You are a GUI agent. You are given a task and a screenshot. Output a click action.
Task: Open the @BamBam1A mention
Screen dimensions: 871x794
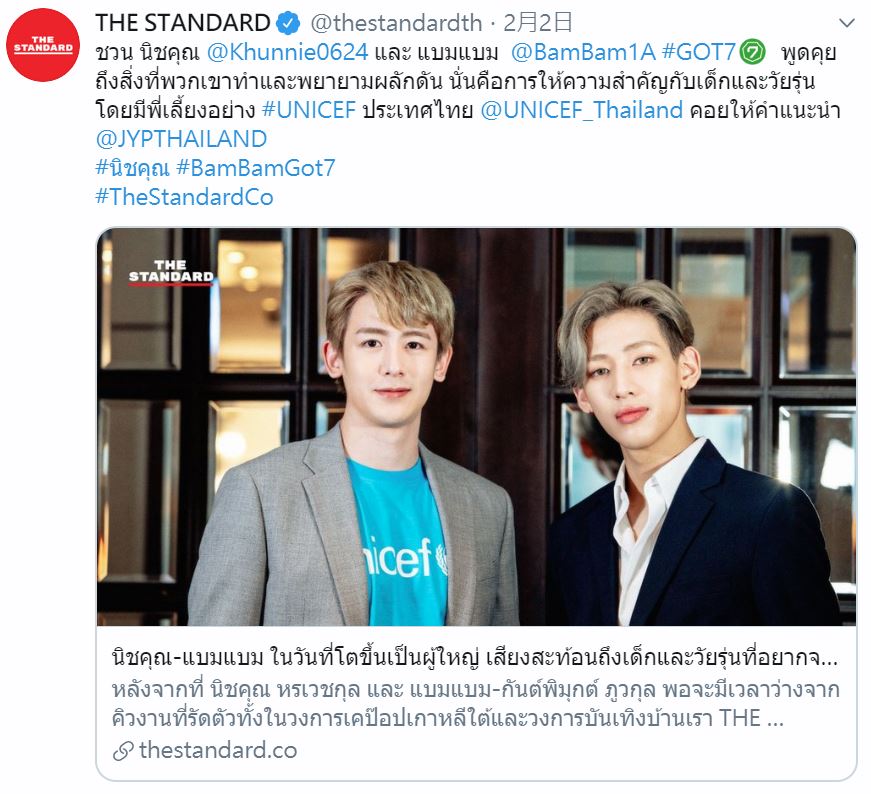(x=583, y=52)
